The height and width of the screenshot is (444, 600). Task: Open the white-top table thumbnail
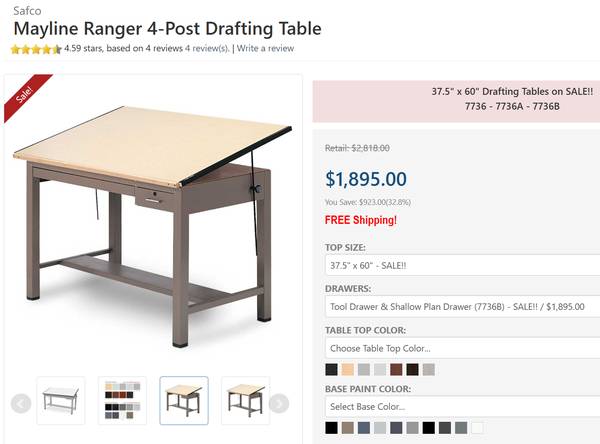pyautogui.click(x=61, y=401)
